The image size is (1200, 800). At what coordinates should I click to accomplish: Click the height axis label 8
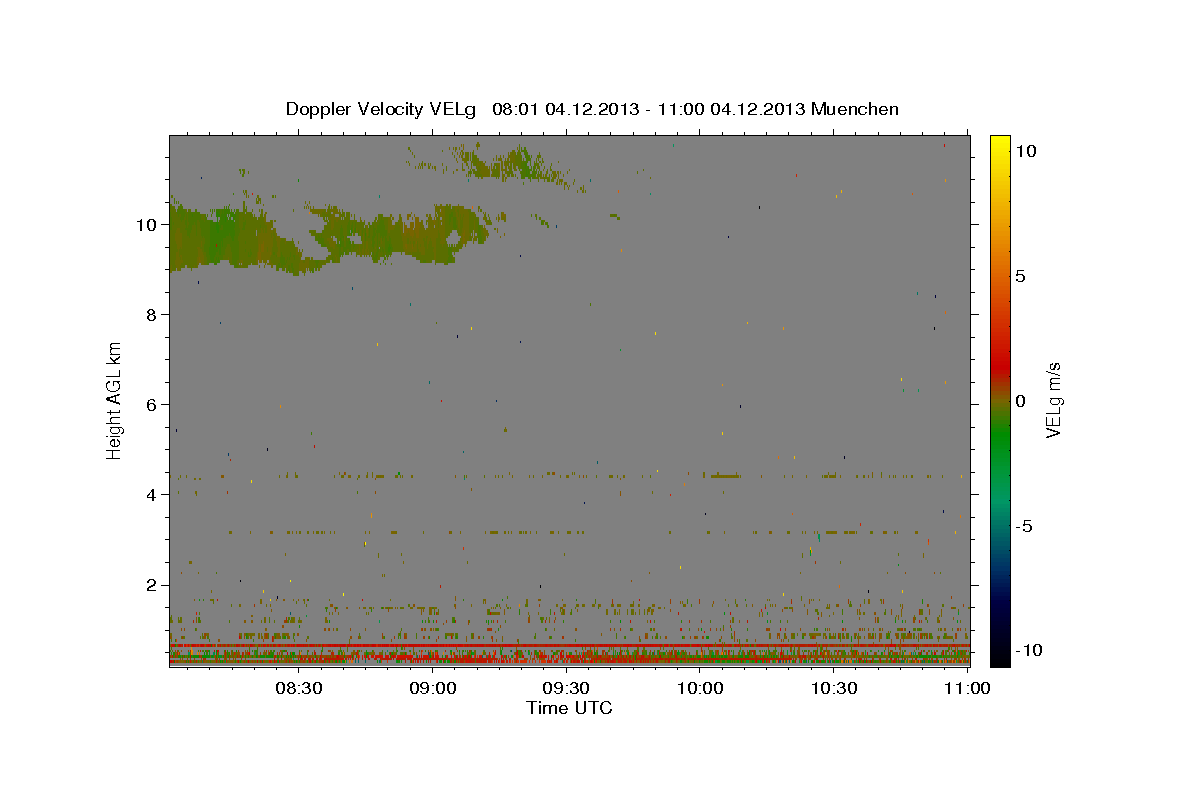(x=151, y=314)
